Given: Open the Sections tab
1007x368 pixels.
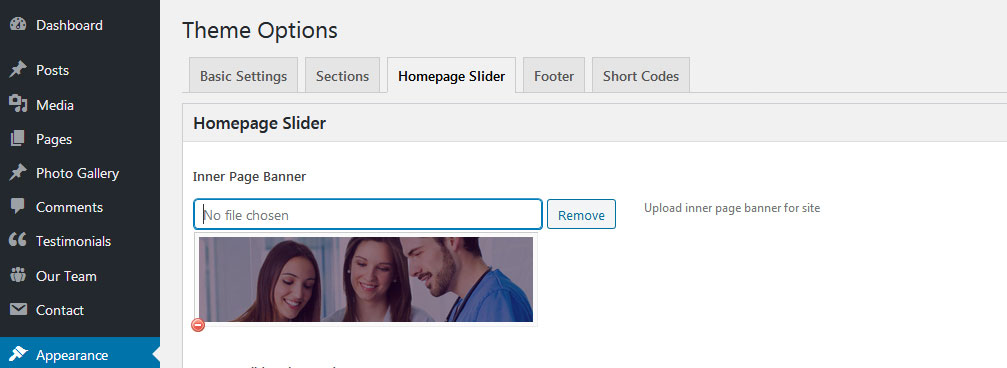Looking at the screenshot, I should (x=342, y=76).
